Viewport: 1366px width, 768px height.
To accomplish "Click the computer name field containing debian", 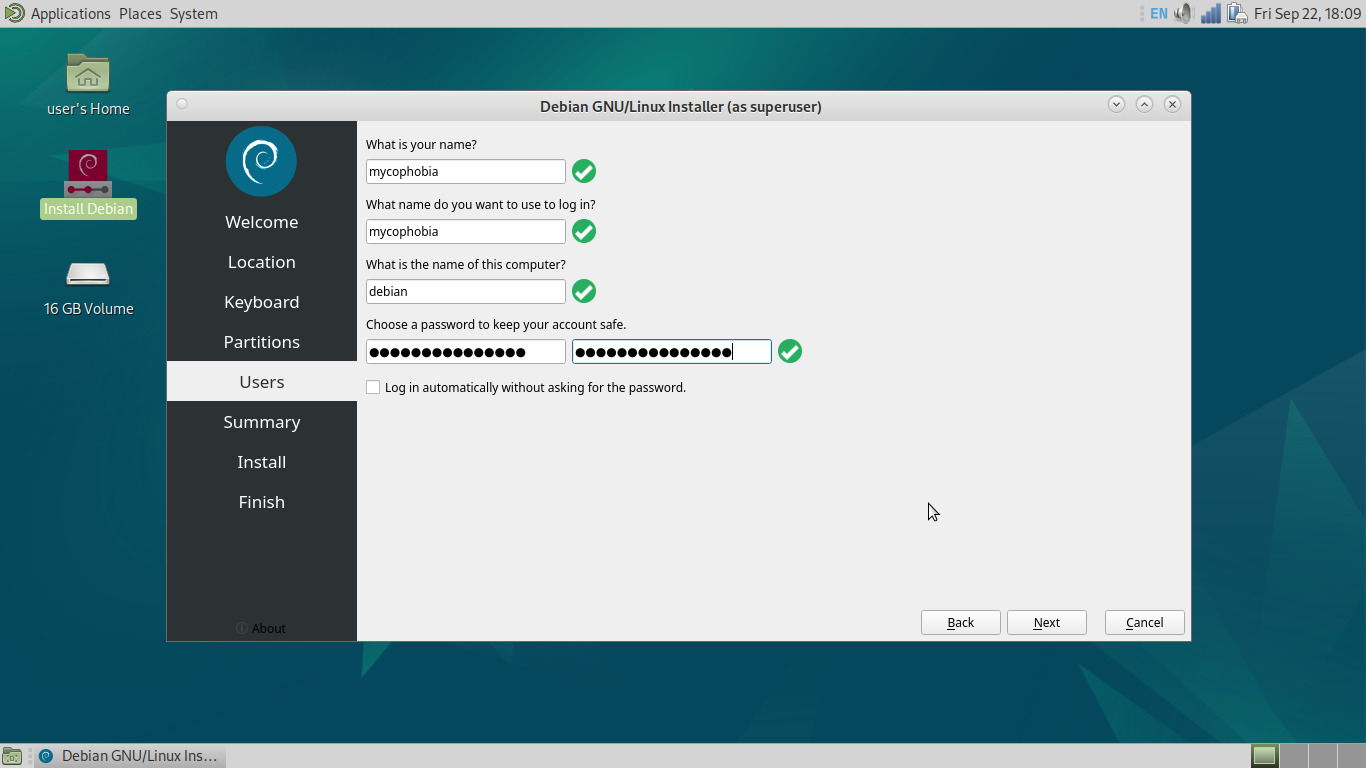I will coord(466,291).
